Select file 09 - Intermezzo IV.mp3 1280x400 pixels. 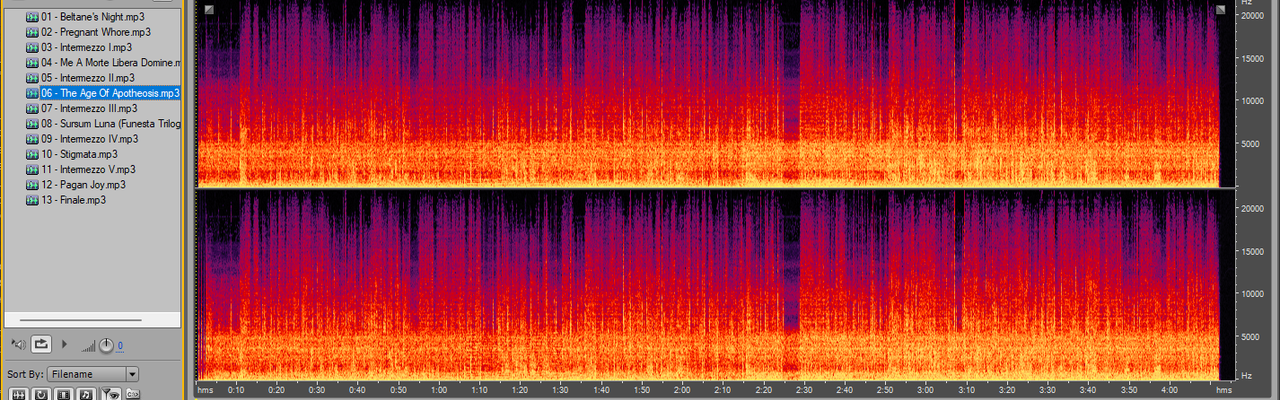click(89, 139)
